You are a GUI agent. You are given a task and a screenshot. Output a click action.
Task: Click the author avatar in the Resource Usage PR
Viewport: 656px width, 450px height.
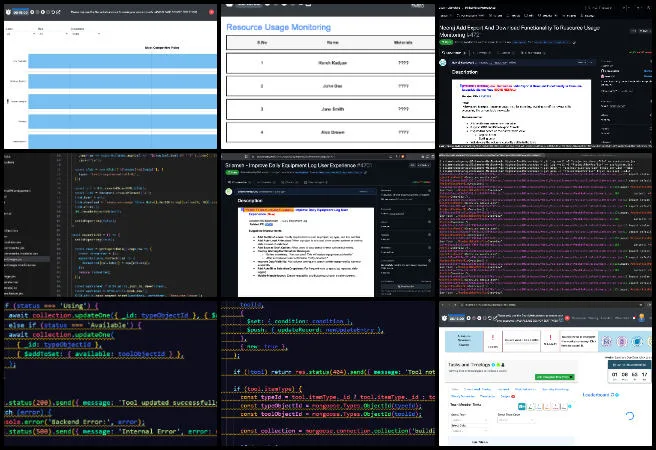tap(443, 63)
